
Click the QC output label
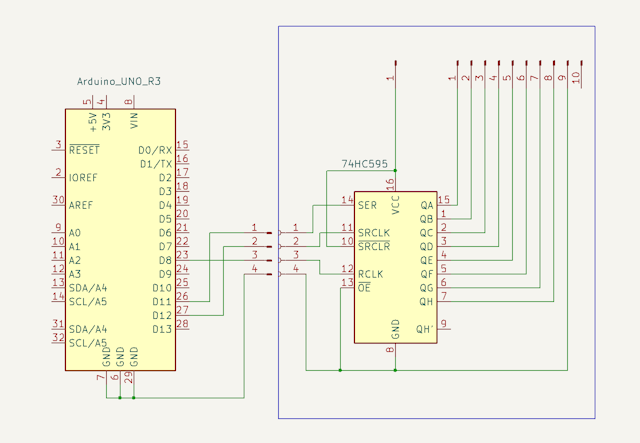click(427, 233)
